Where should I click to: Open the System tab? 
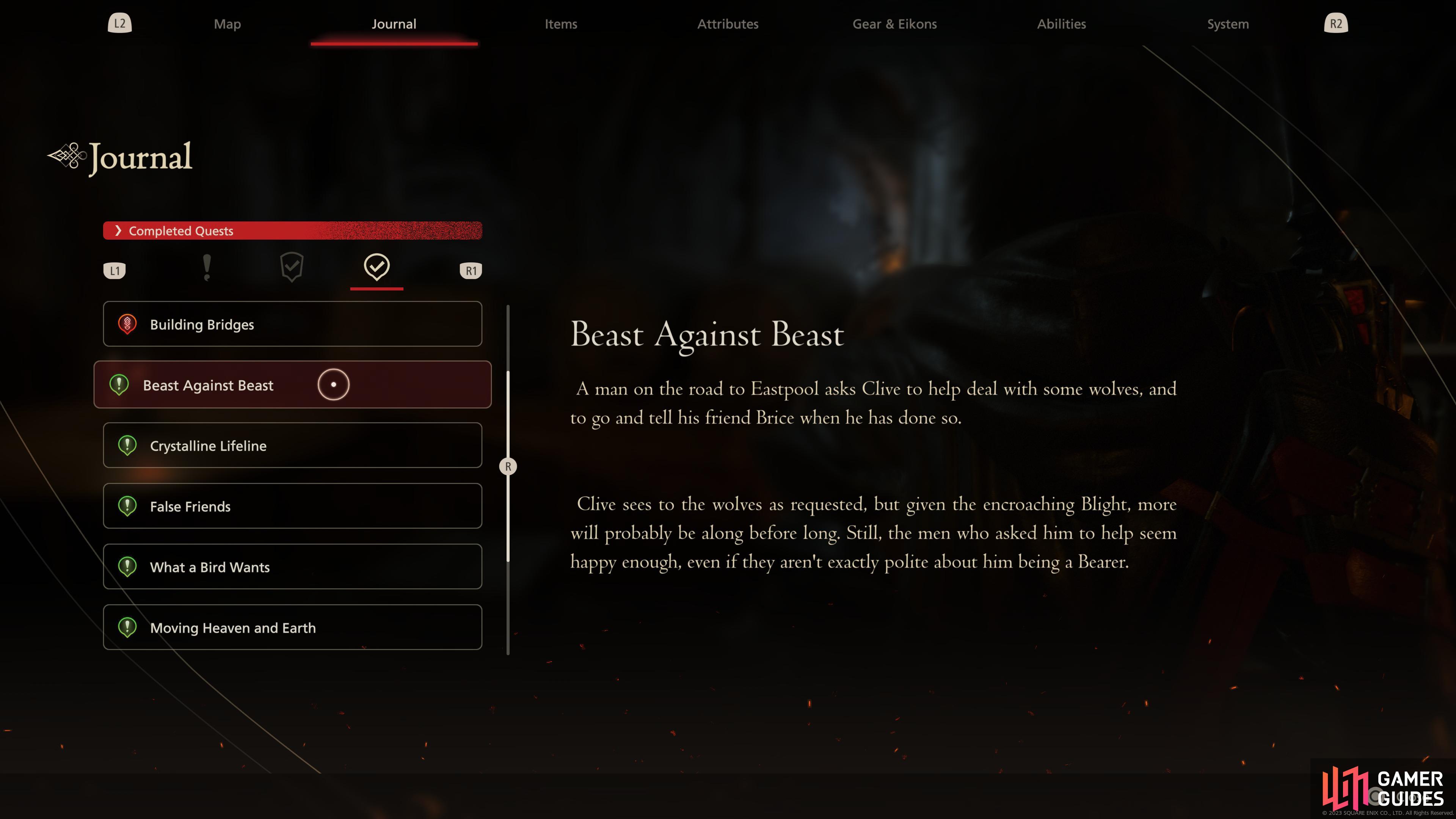pyautogui.click(x=1228, y=24)
